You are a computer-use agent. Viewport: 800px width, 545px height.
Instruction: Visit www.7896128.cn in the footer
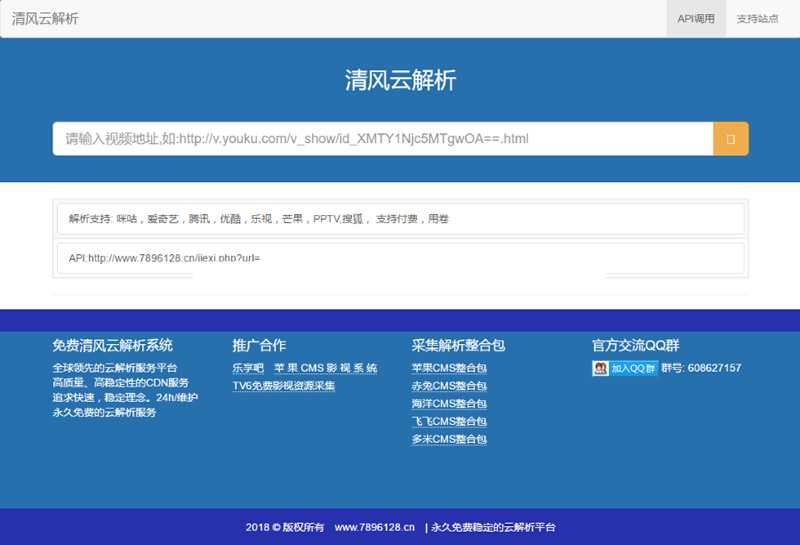pyautogui.click(x=374, y=527)
